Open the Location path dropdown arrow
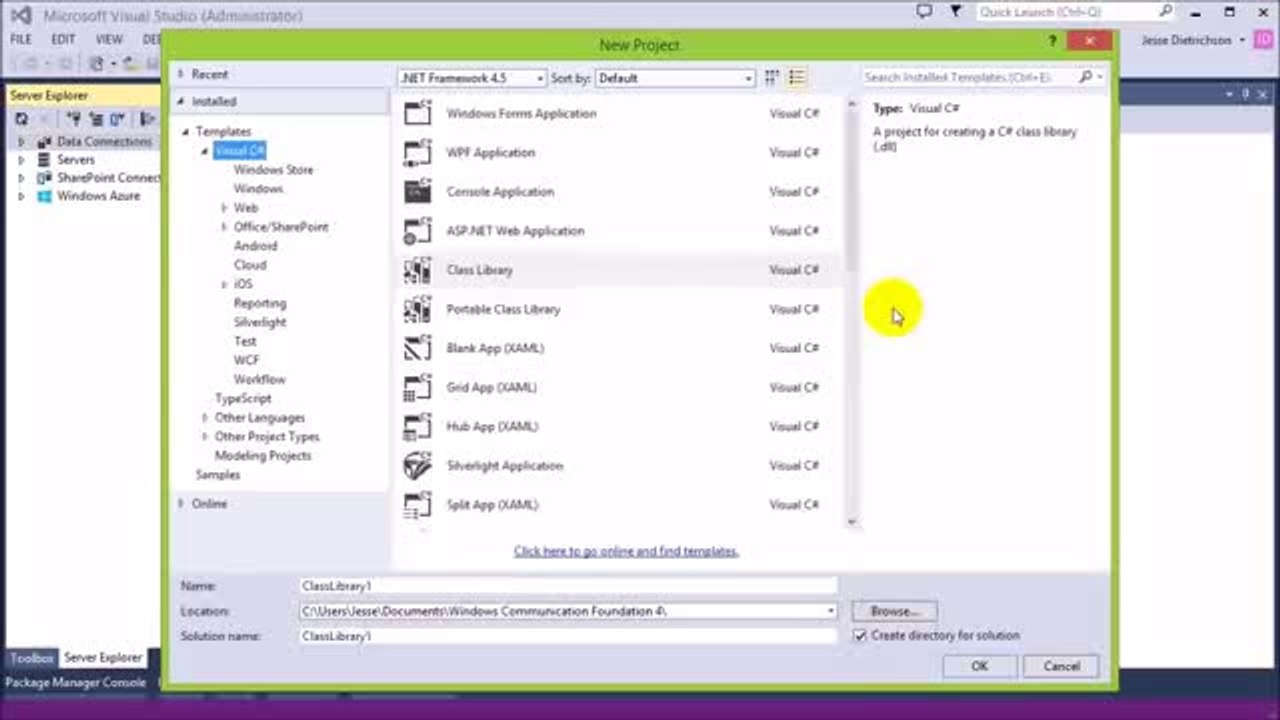The width and height of the screenshot is (1280, 720). pyautogui.click(x=830, y=611)
